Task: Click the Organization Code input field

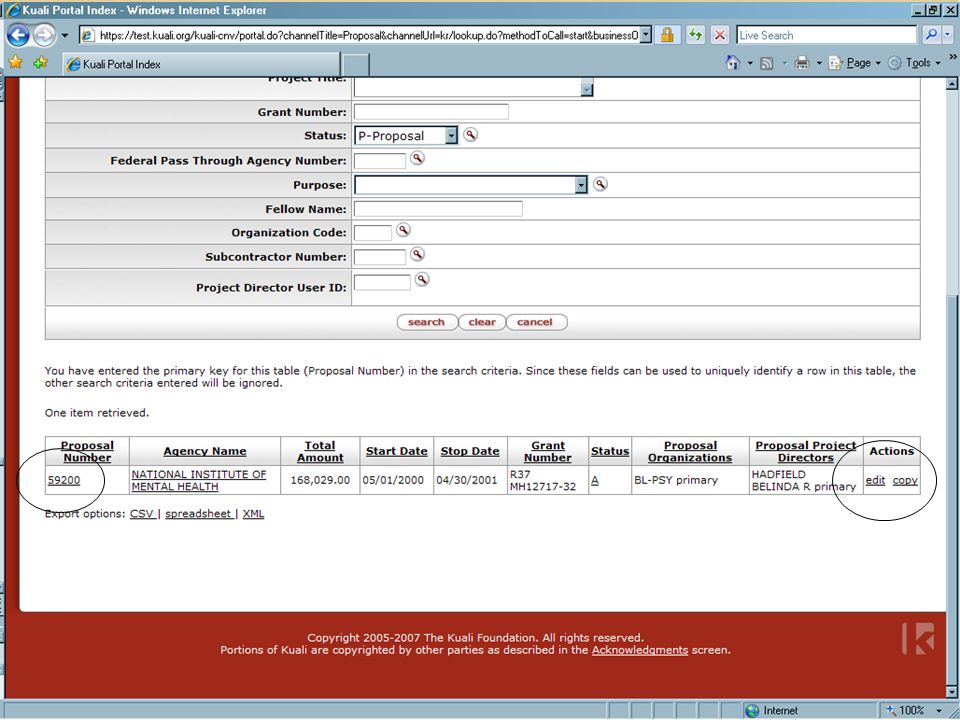Action: [x=373, y=233]
